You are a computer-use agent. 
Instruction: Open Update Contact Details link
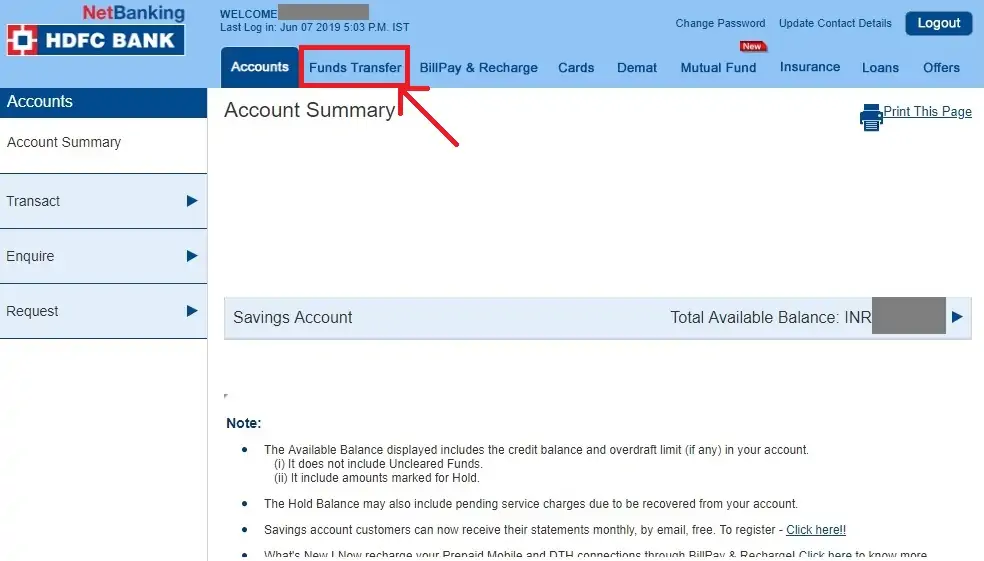[x=835, y=23]
